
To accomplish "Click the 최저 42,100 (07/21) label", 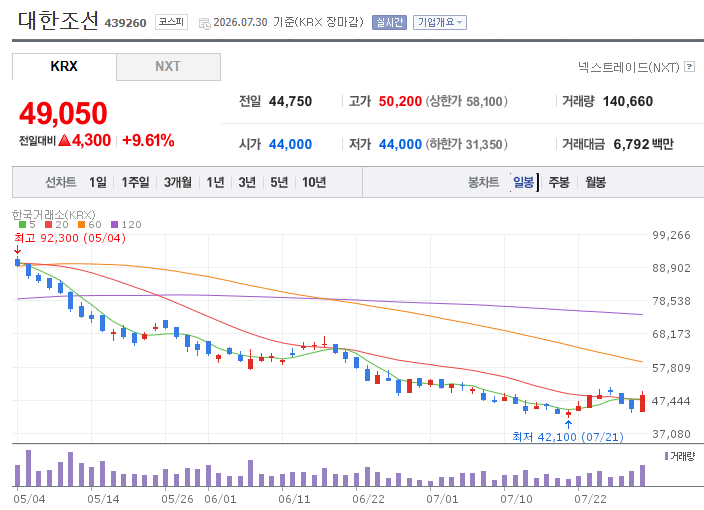I will pos(568,437).
